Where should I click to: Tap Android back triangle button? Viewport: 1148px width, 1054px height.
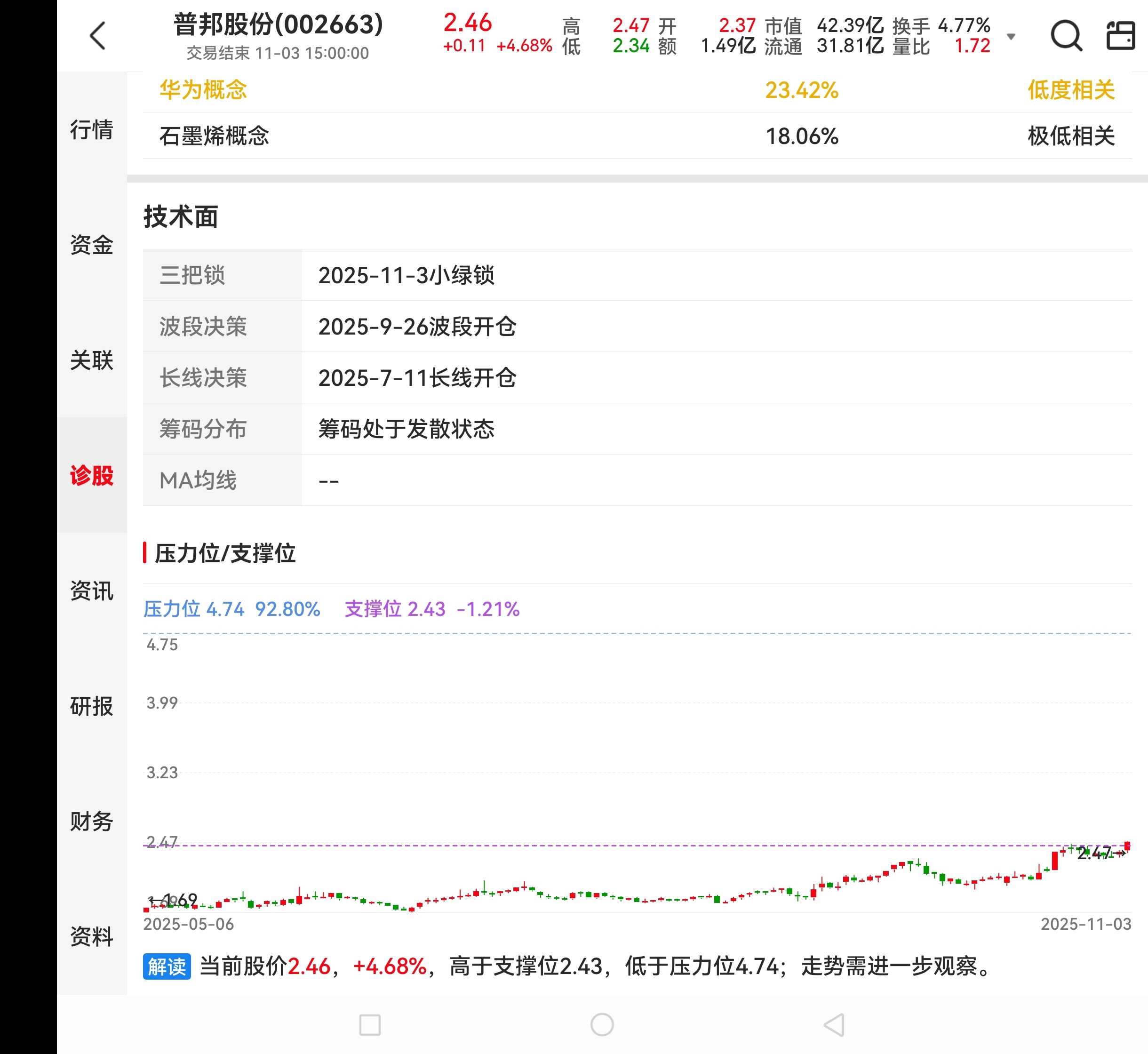[834, 1024]
